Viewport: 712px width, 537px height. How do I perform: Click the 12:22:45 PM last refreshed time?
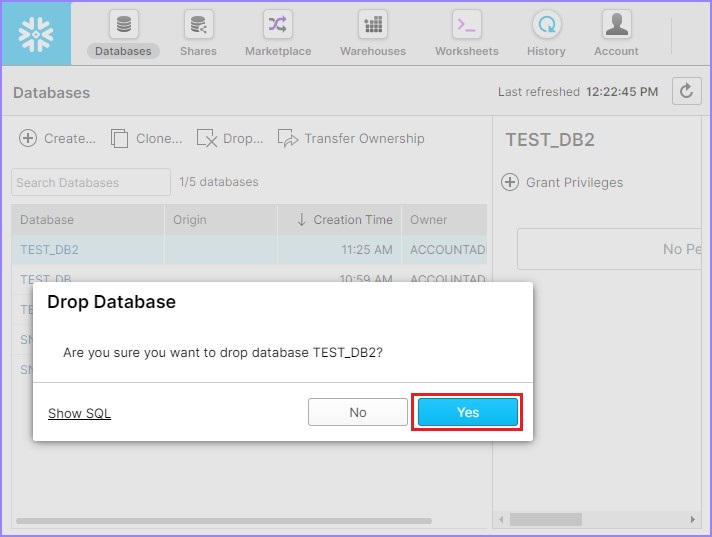click(x=622, y=92)
